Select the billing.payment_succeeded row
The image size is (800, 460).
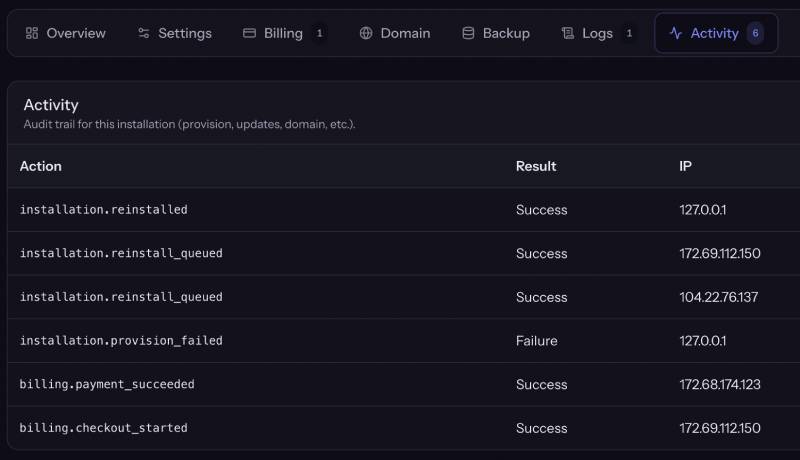click(x=404, y=385)
